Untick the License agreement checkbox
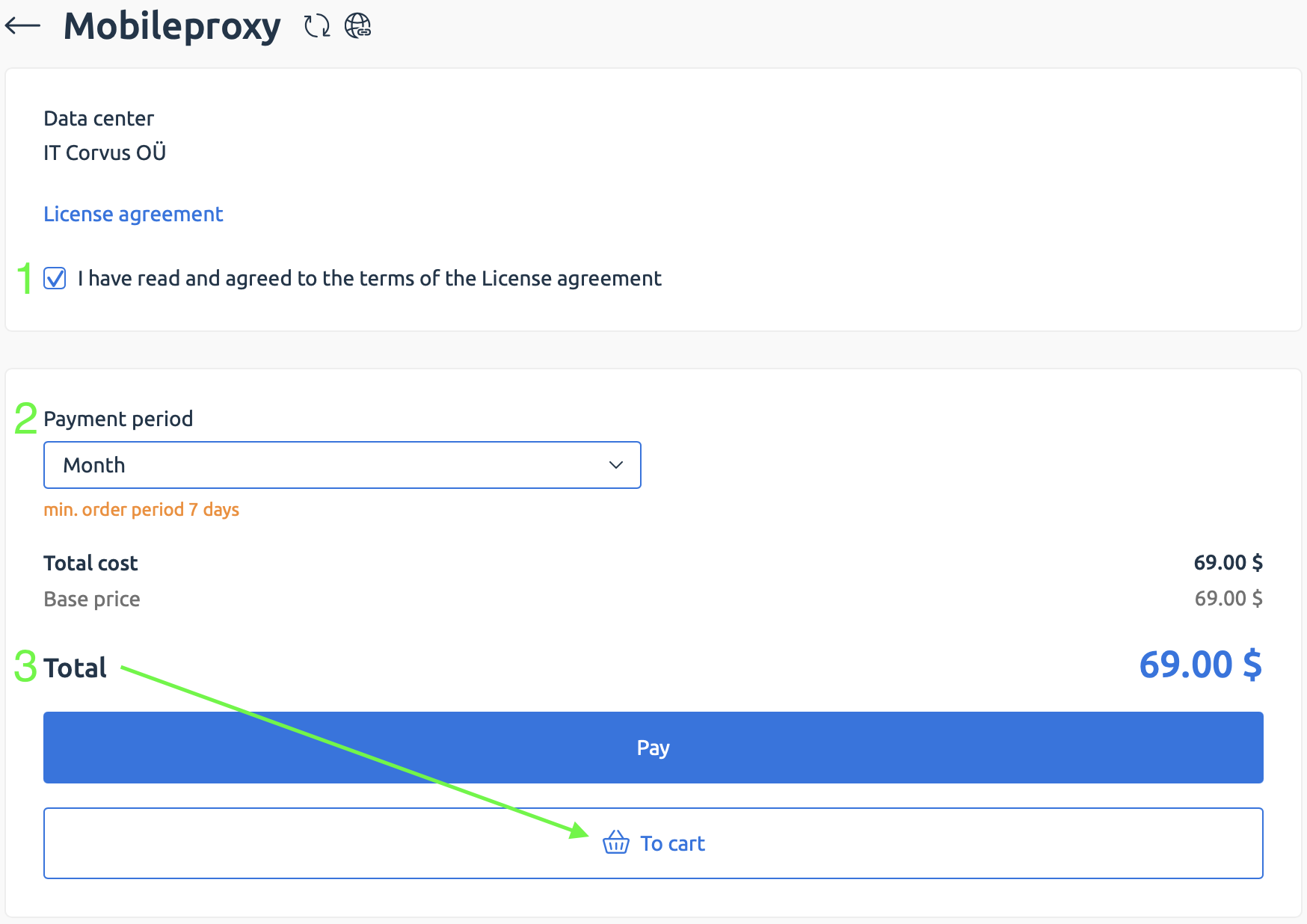The height and width of the screenshot is (924, 1307). [x=55, y=278]
